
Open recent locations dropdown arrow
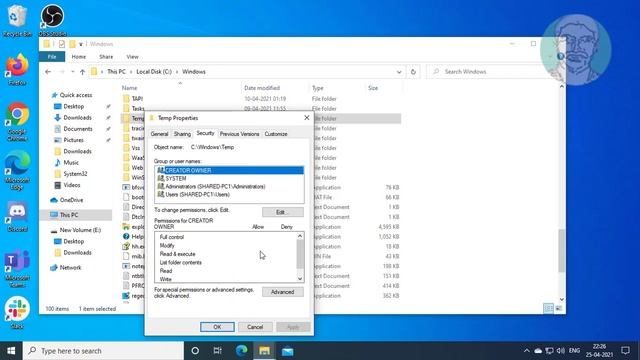[73, 72]
